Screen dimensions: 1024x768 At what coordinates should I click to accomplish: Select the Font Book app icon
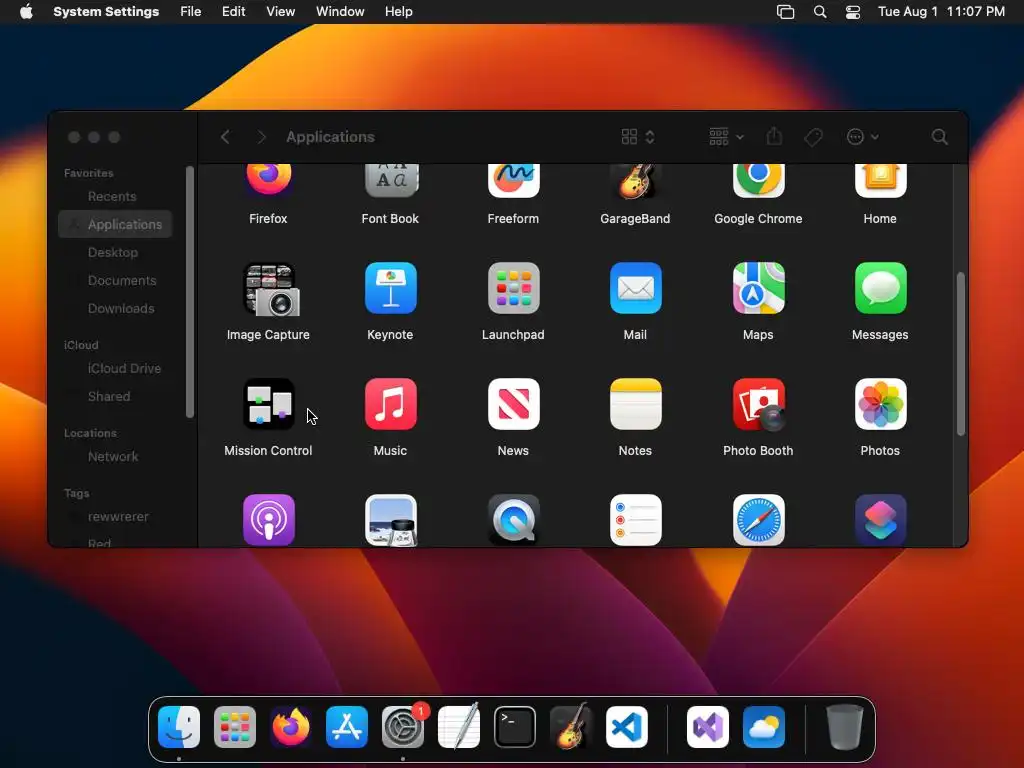click(391, 181)
